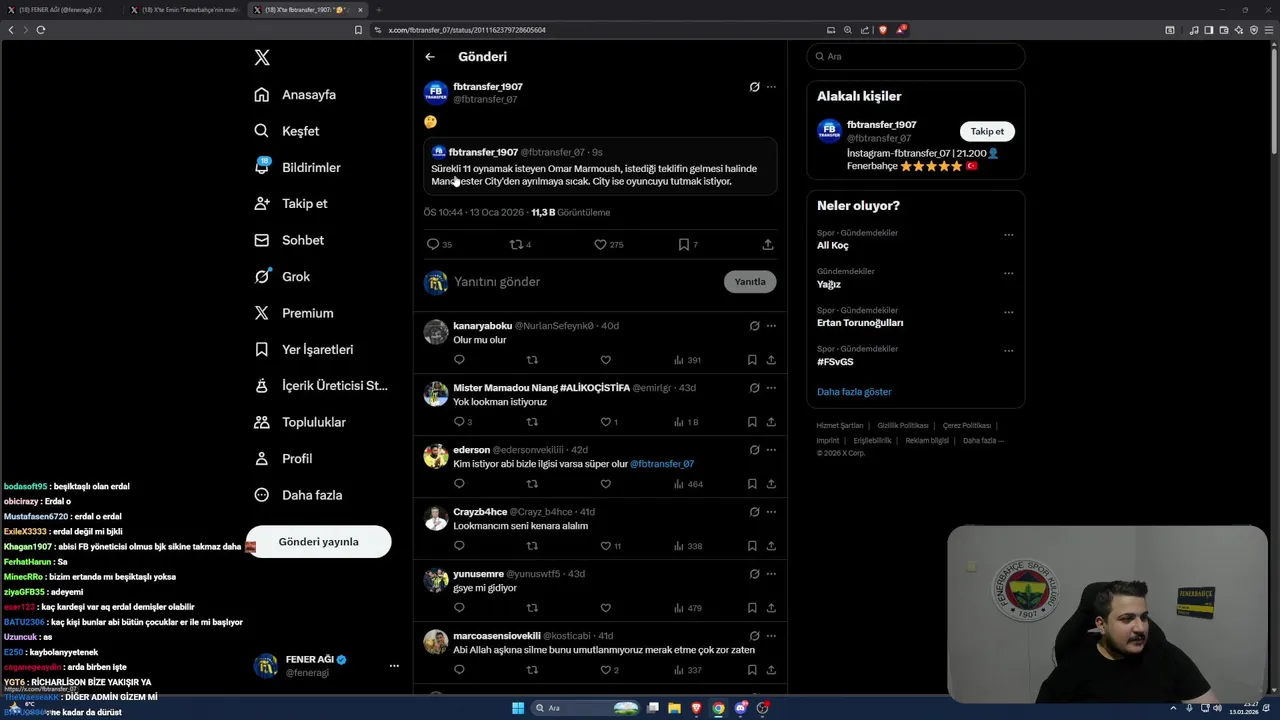Image resolution: width=1280 pixels, height=720 pixels.
Task: Open the #FSvGS trending topic
Action: click(835, 362)
